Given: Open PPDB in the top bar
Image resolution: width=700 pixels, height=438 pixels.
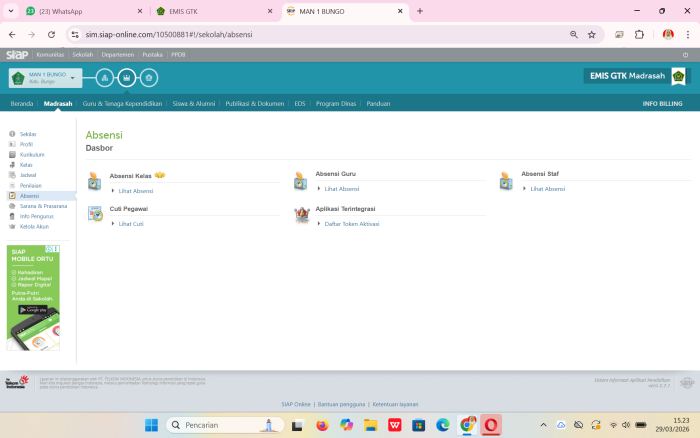Looking at the screenshot, I should pyautogui.click(x=178, y=55).
